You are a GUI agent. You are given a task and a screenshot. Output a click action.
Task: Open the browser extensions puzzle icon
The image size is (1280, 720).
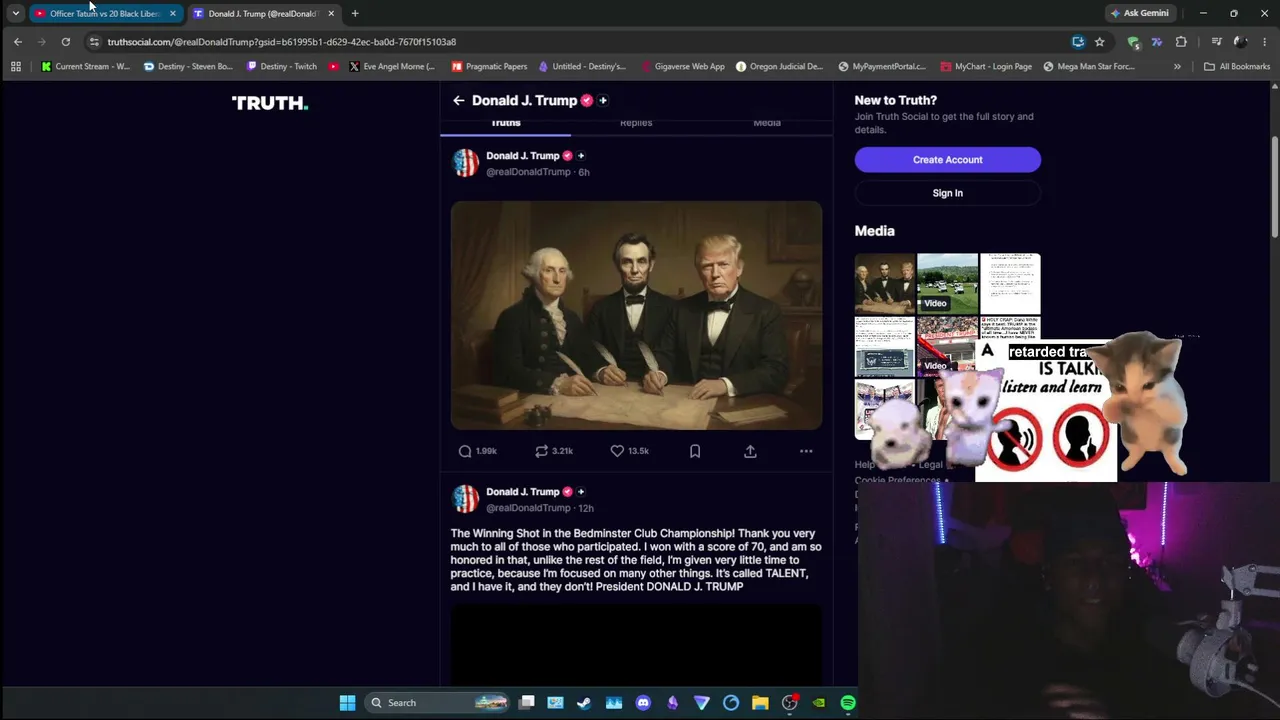click(x=1181, y=42)
